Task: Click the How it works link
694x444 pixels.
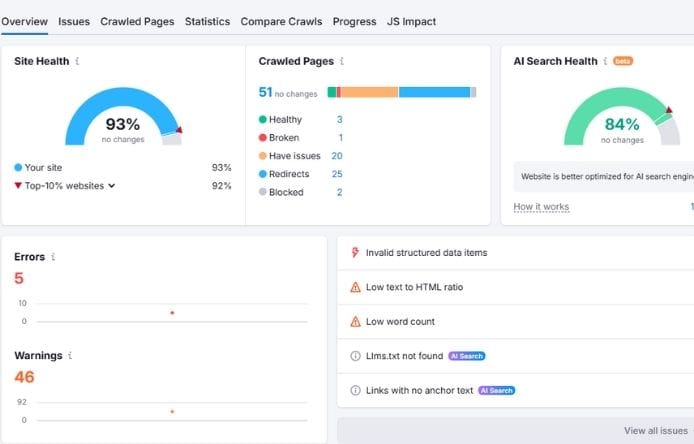Action: tap(541, 207)
